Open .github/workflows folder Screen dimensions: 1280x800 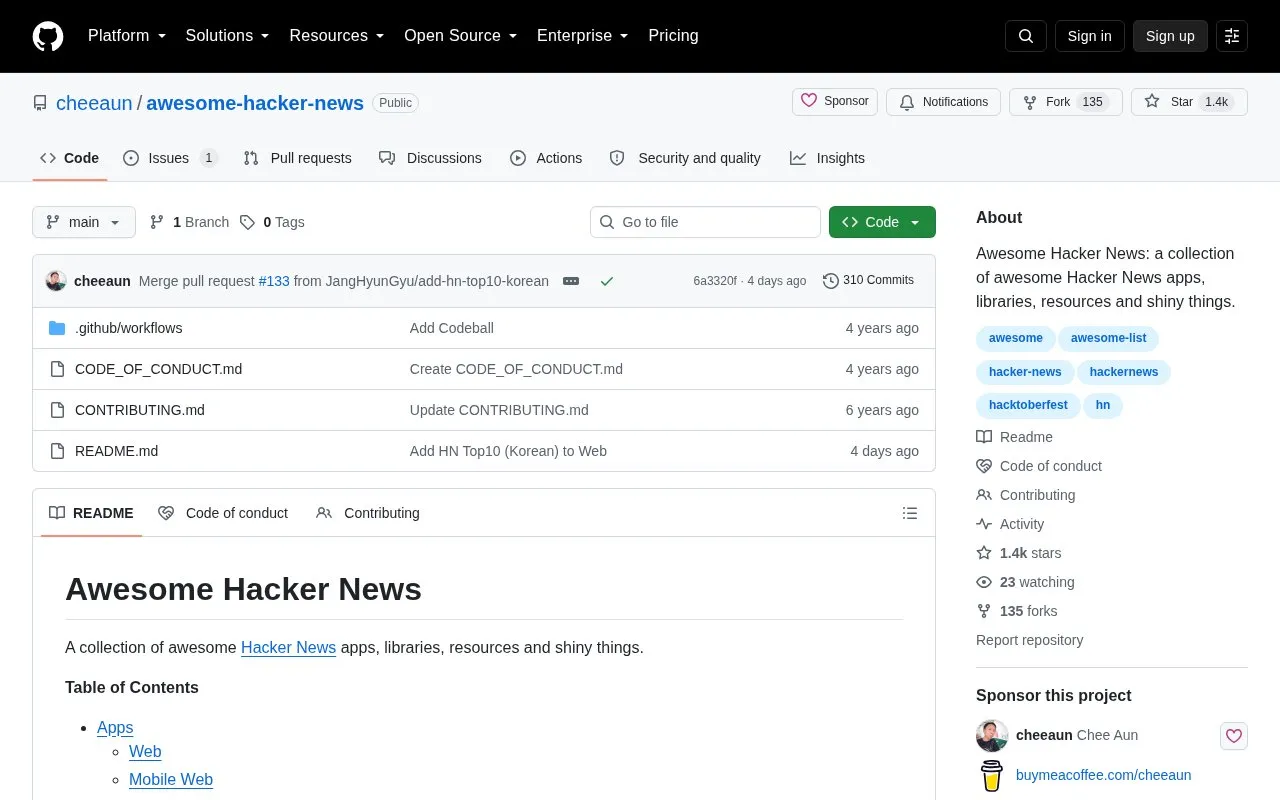pyautogui.click(x=128, y=328)
